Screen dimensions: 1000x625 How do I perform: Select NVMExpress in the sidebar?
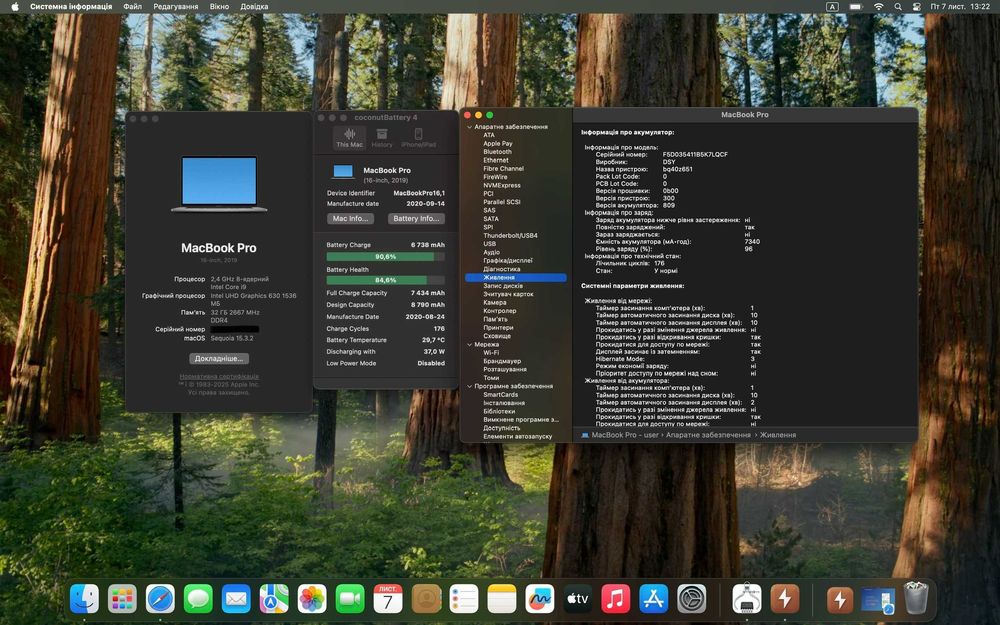tap(502, 185)
